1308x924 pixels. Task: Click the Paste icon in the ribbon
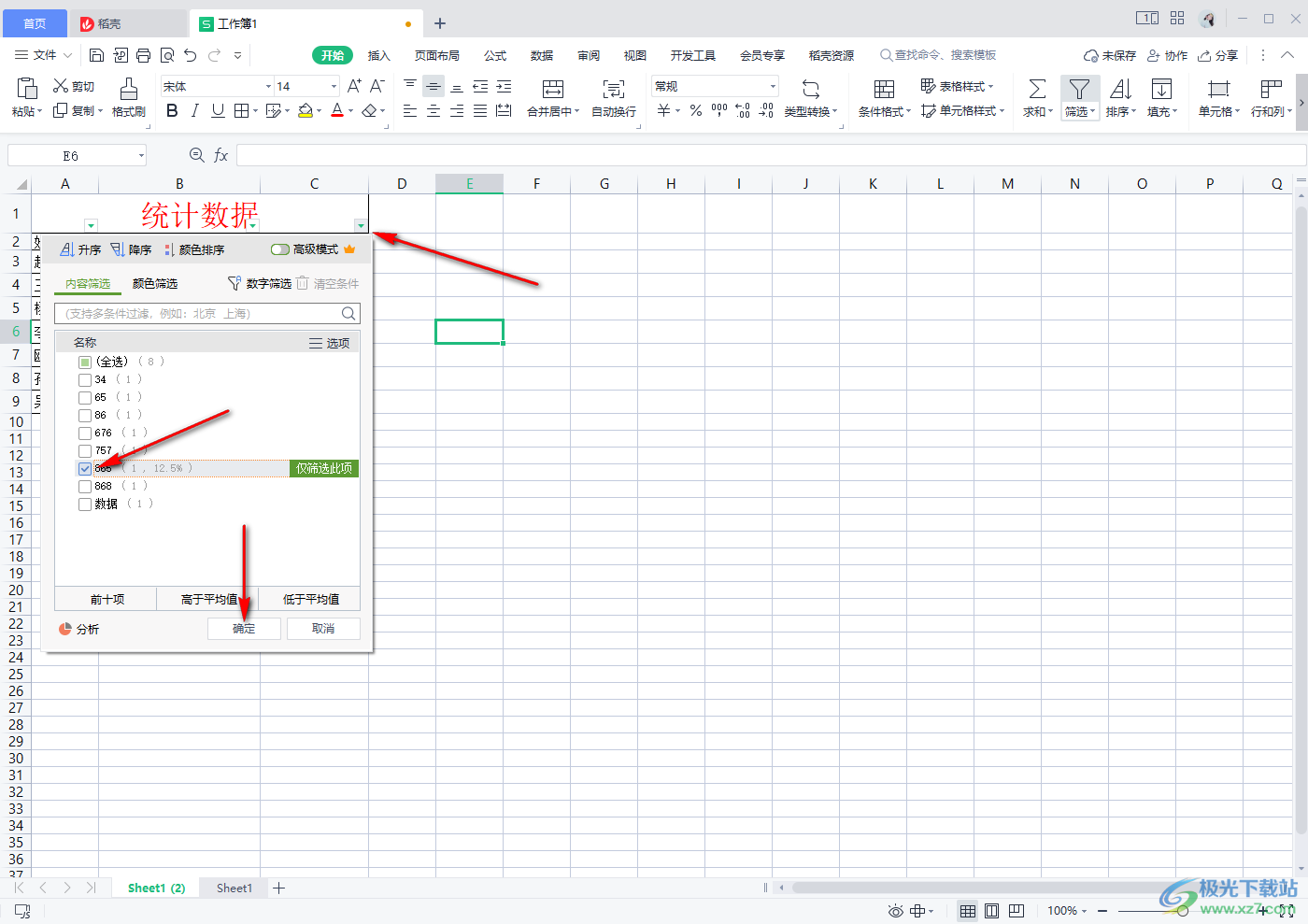coord(26,89)
